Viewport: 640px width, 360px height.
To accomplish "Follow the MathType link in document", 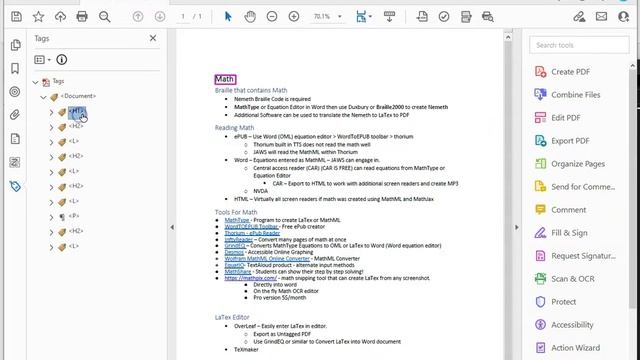I will tap(237, 220).
